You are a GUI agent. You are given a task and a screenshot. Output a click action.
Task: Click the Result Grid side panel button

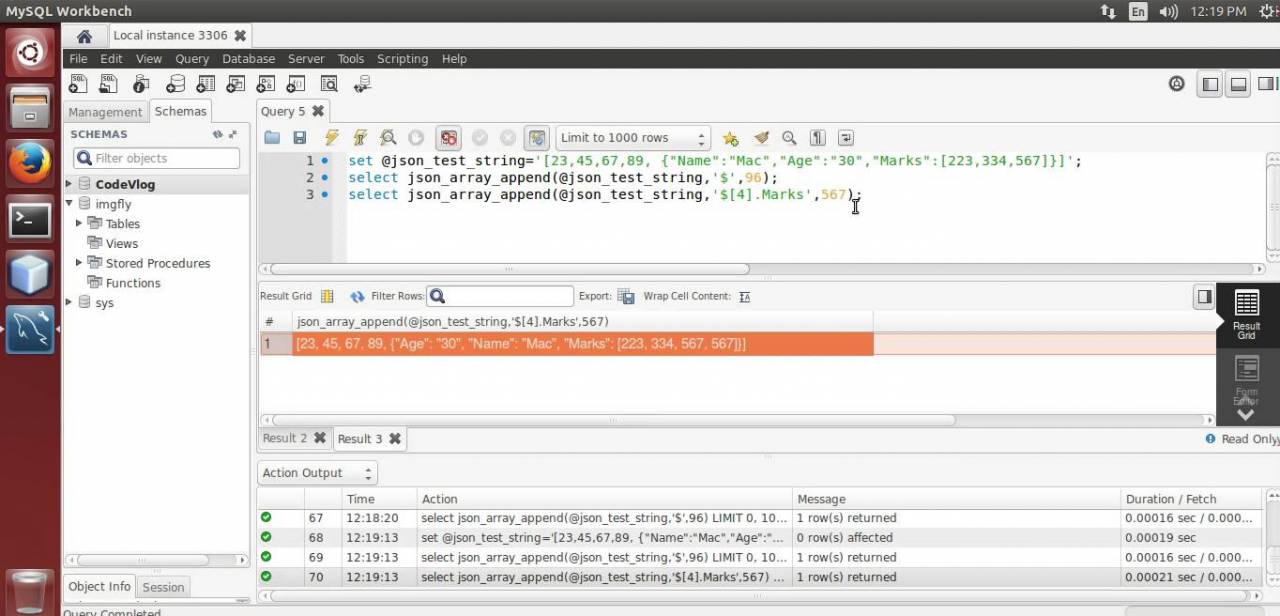[x=1246, y=315]
